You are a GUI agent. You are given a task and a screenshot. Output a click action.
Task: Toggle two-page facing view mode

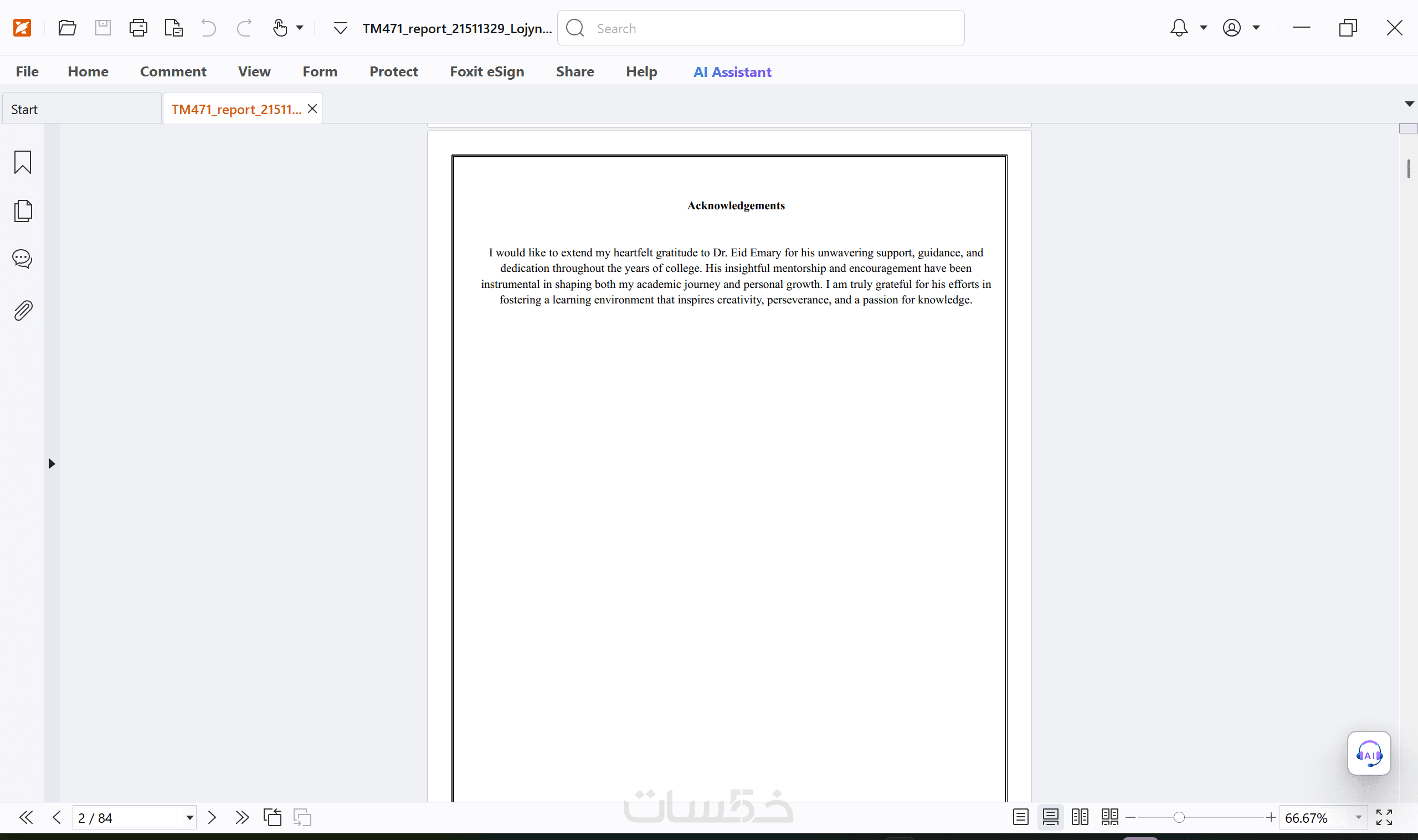coord(1080,817)
